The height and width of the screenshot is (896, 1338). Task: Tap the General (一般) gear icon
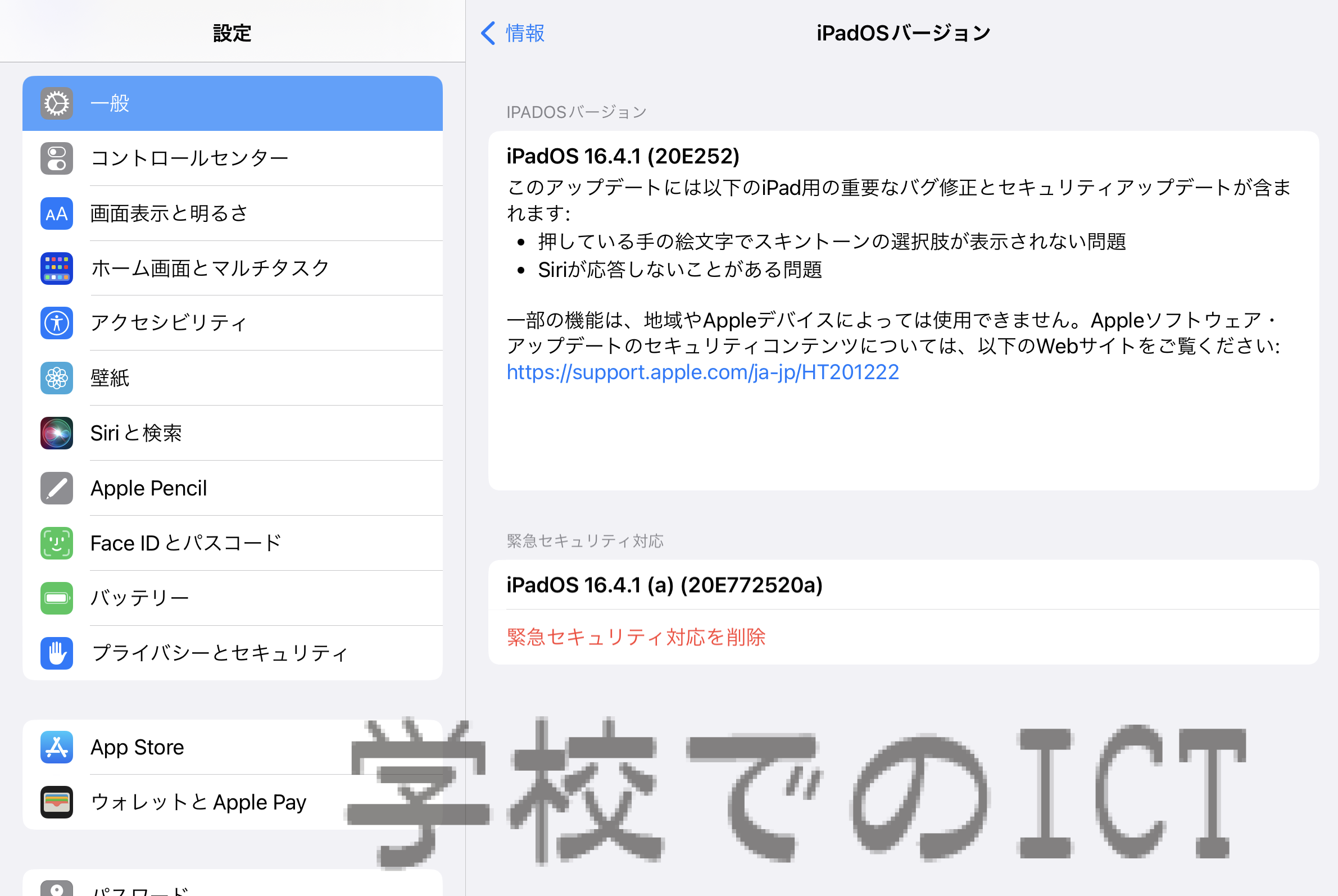tap(57, 103)
